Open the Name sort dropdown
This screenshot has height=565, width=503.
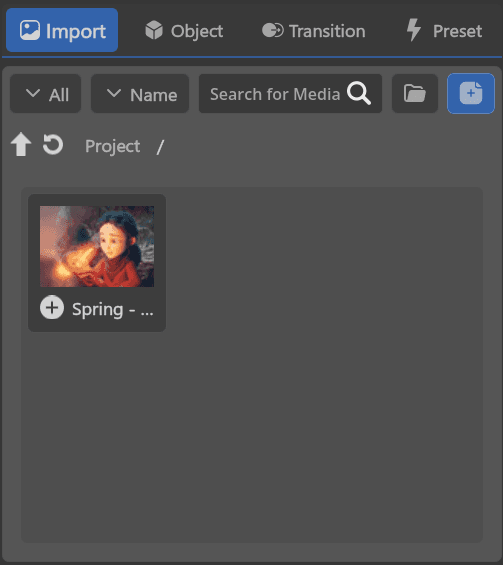coord(140,94)
